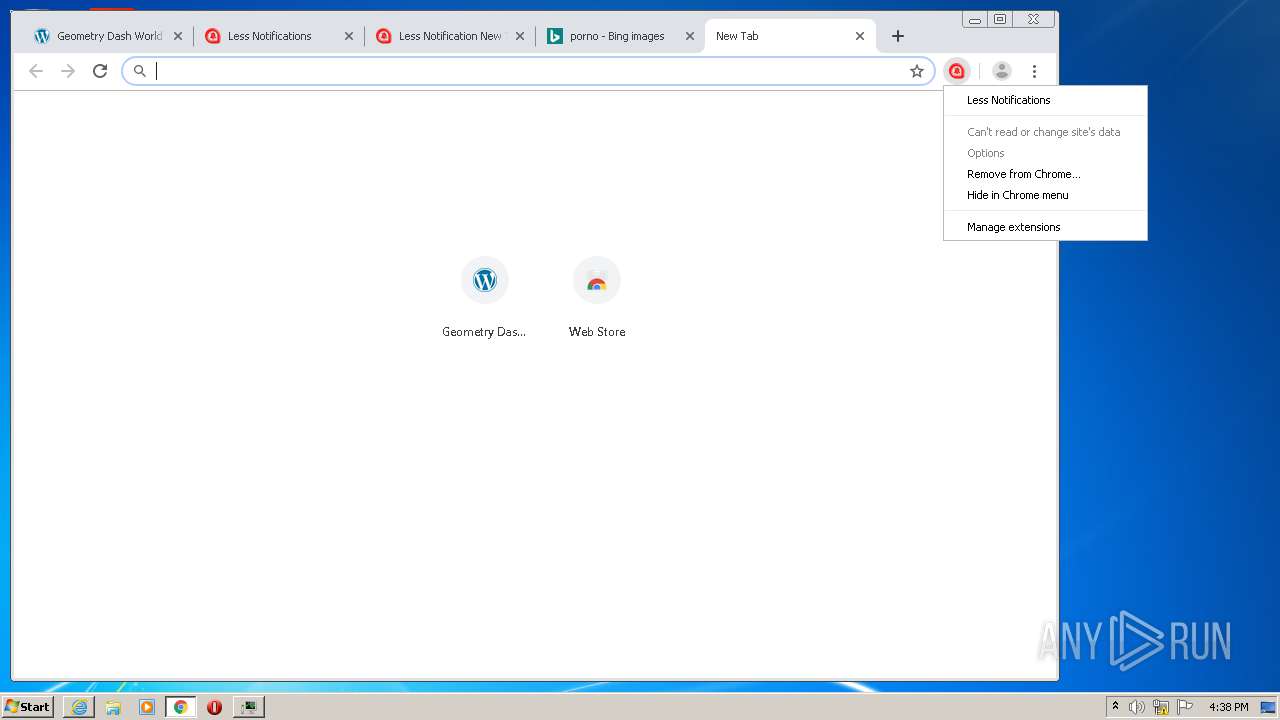Open a new tab with the plus button
This screenshot has height=720, width=1280.
pos(898,36)
